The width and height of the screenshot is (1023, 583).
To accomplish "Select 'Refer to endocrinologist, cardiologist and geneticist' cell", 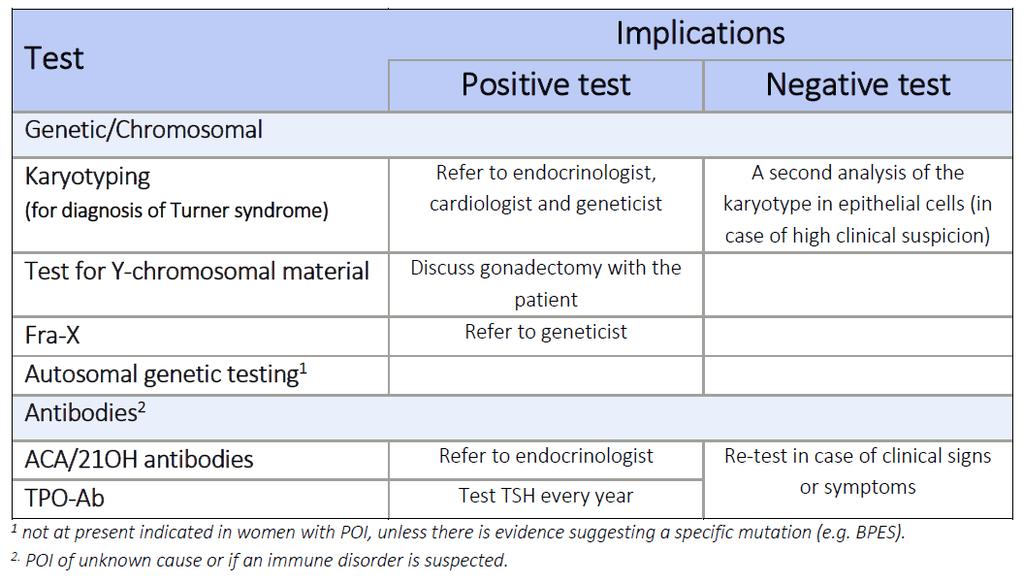I will 546,205.
